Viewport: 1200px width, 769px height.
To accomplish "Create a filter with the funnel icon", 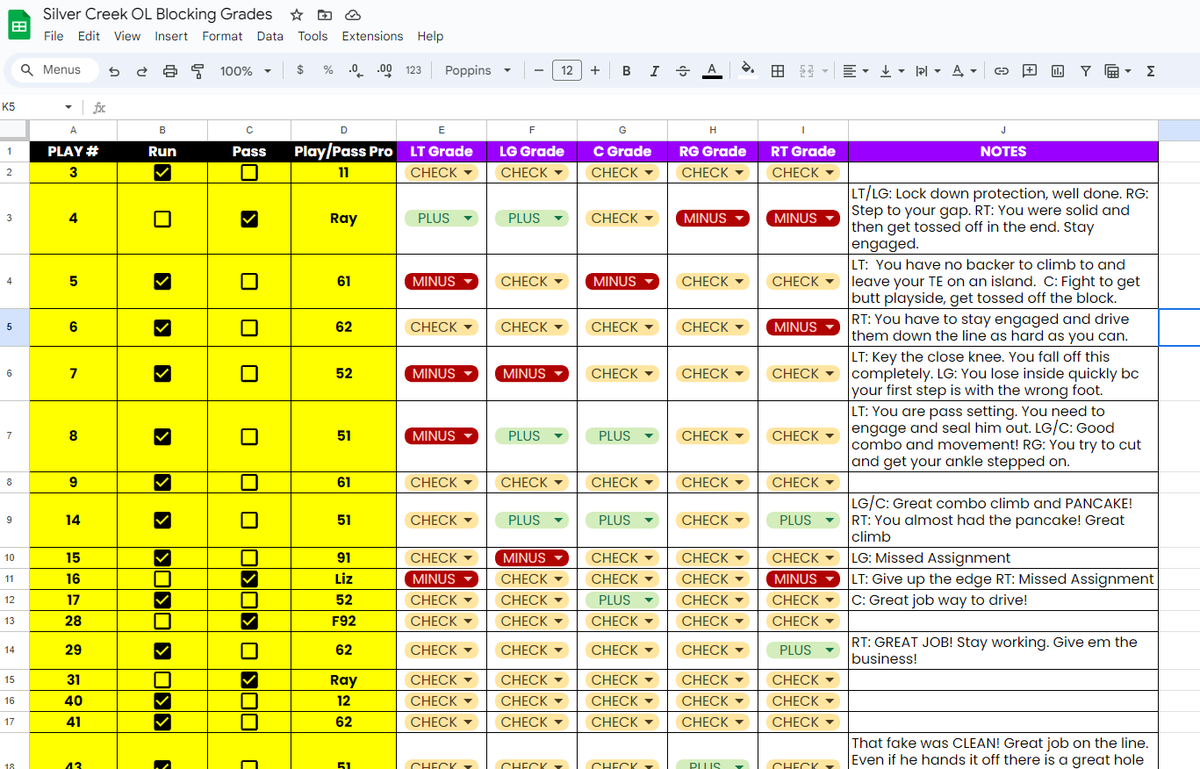I will pyautogui.click(x=1085, y=71).
